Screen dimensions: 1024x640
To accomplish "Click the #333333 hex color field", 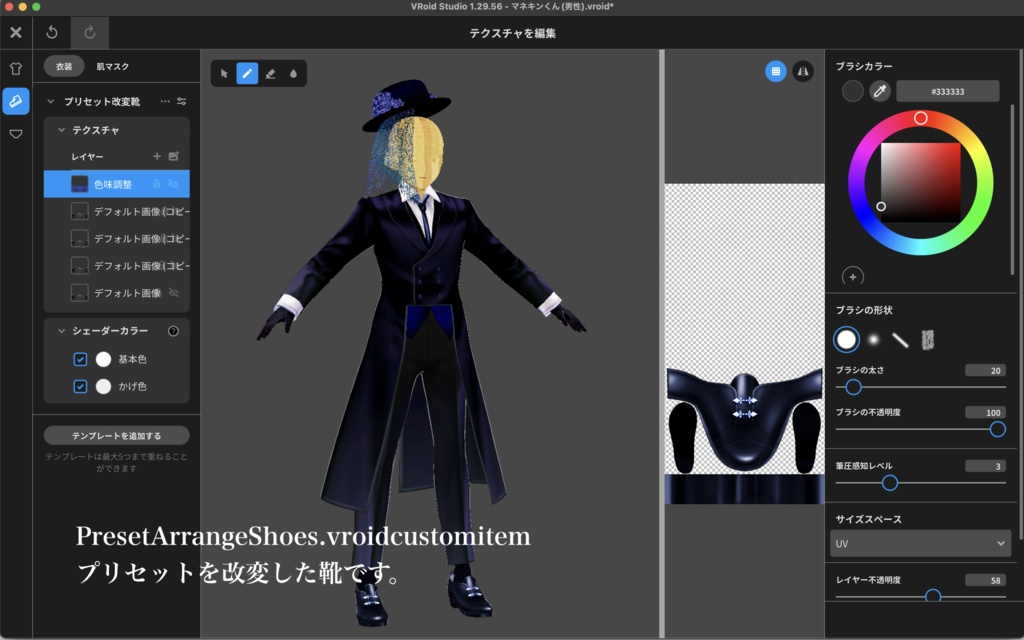I will 946,90.
